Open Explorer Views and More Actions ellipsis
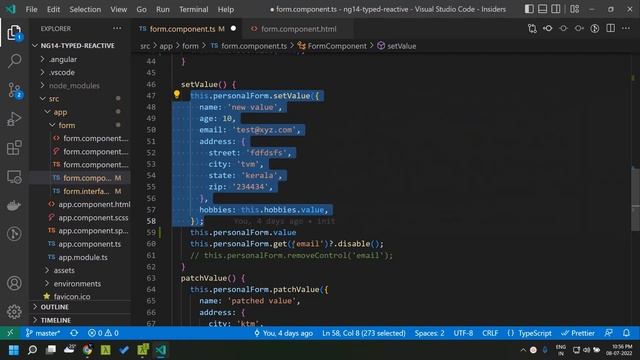Image resolution: width=640 pixels, height=360 pixels. click(118, 28)
